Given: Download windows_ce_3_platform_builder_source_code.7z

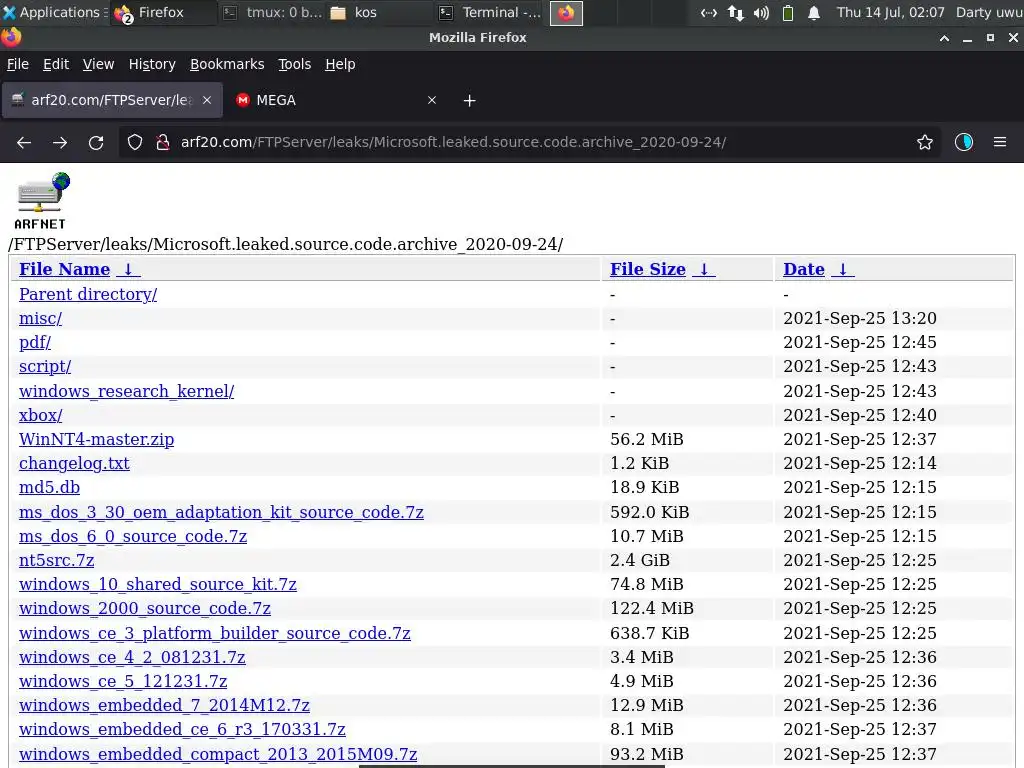Looking at the screenshot, I should 215,633.
